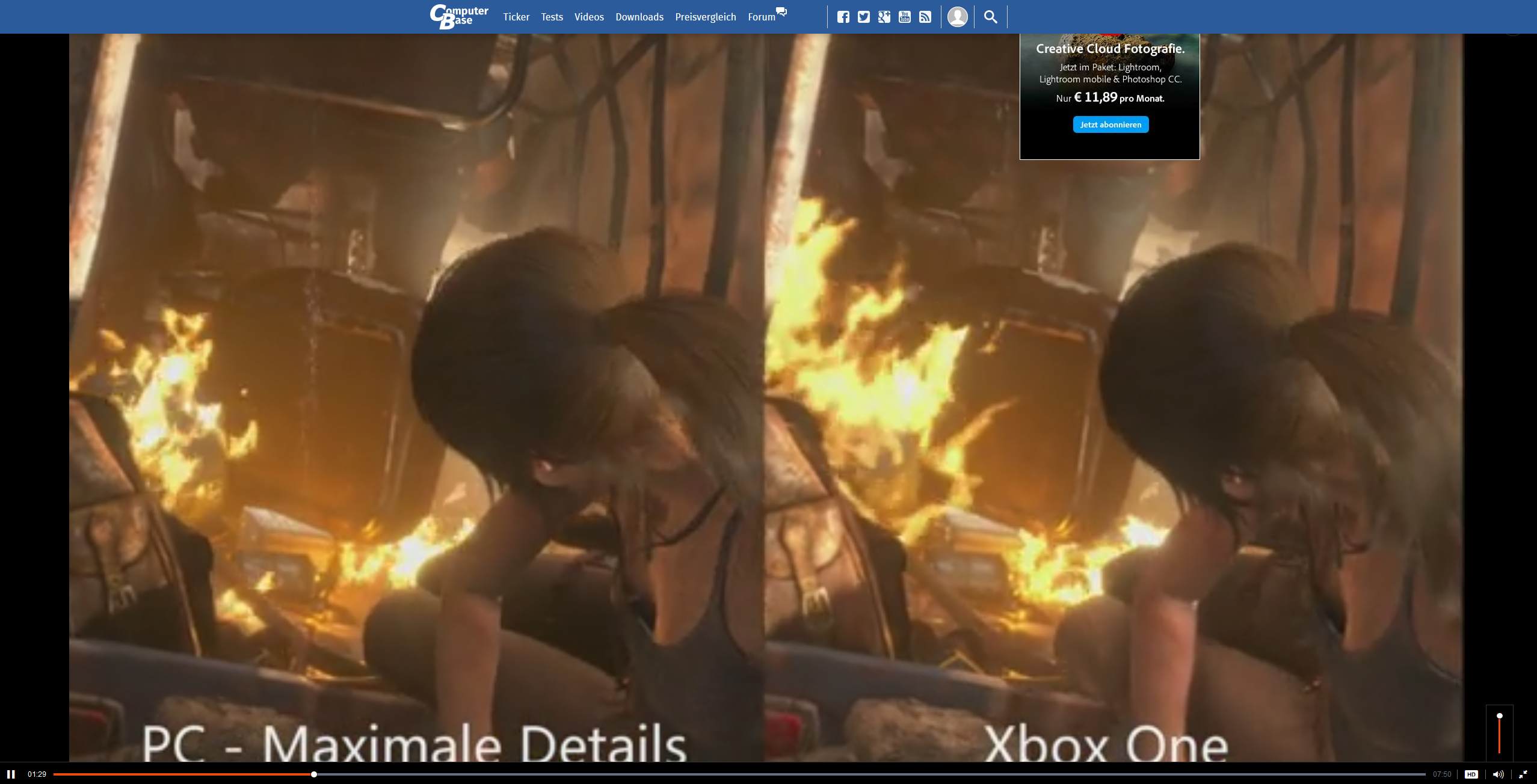Open the Ticker menu item
Image resolution: width=1537 pixels, height=784 pixels.
click(516, 17)
